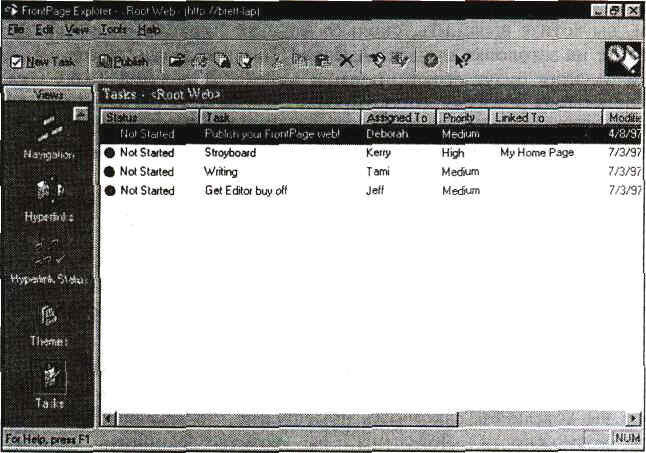Click the Delete X icon
646x453 pixels.
click(x=346, y=61)
